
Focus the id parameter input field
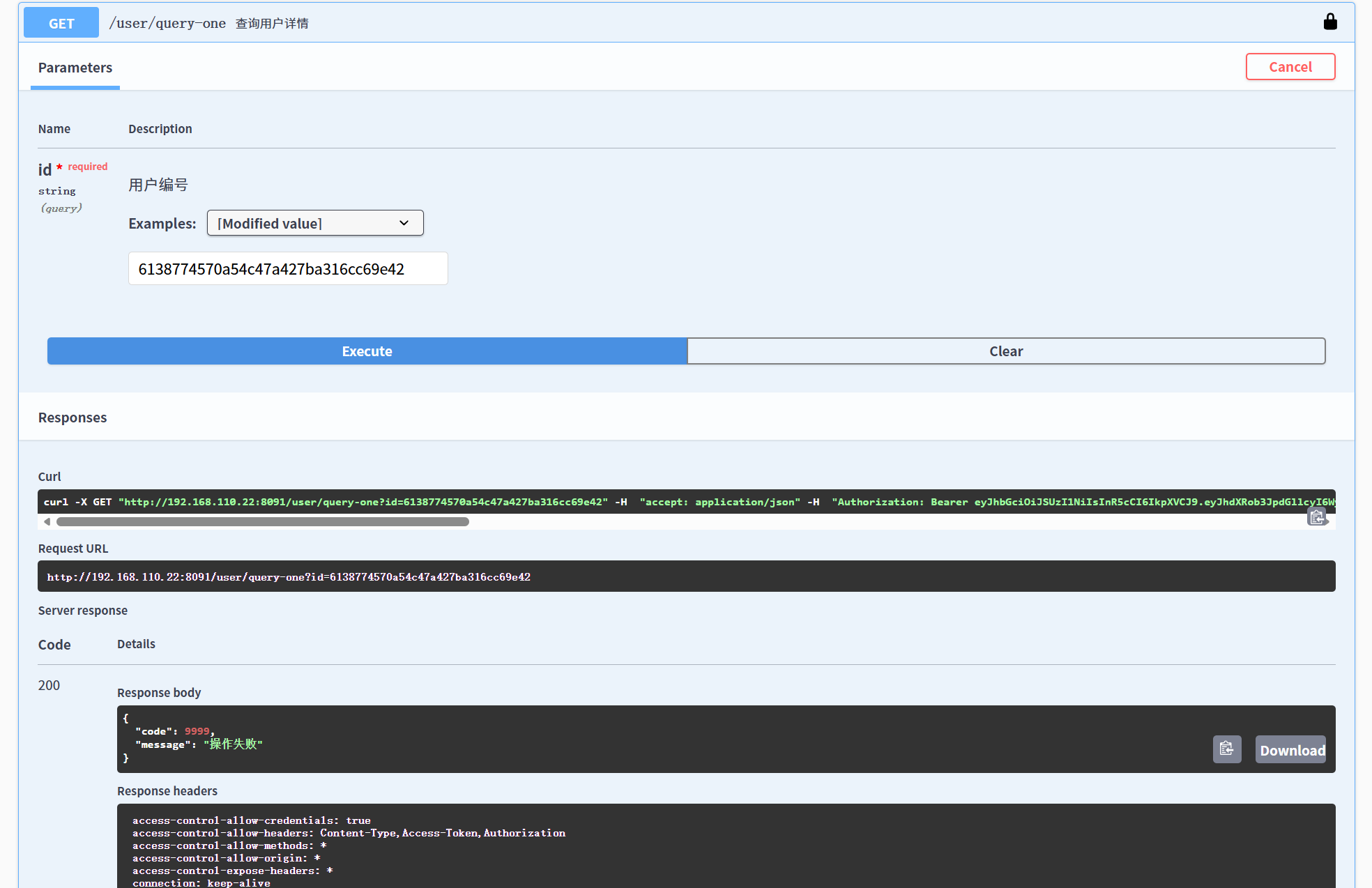click(x=287, y=269)
